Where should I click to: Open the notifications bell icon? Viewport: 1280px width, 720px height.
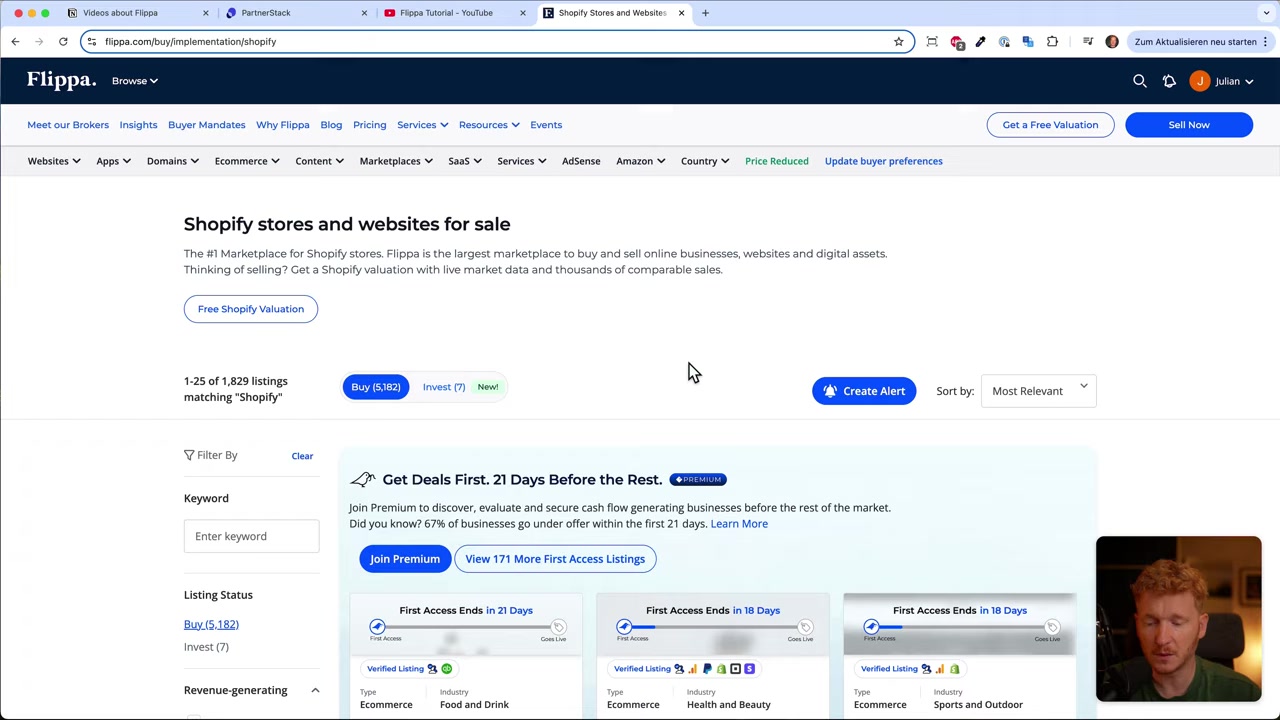click(x=1169, y=81)
